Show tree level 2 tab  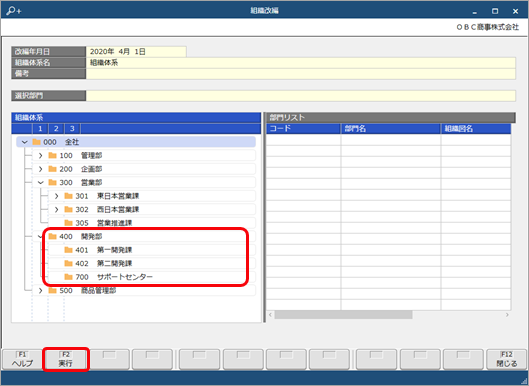pos(56,129)
